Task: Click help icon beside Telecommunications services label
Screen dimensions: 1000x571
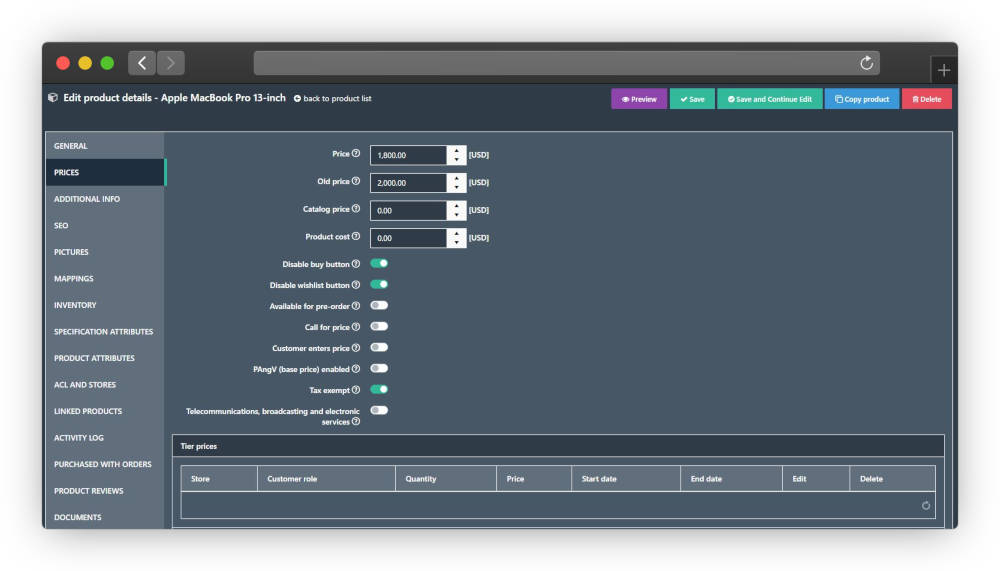Action: pyautogui.click(x=356, y=422)
